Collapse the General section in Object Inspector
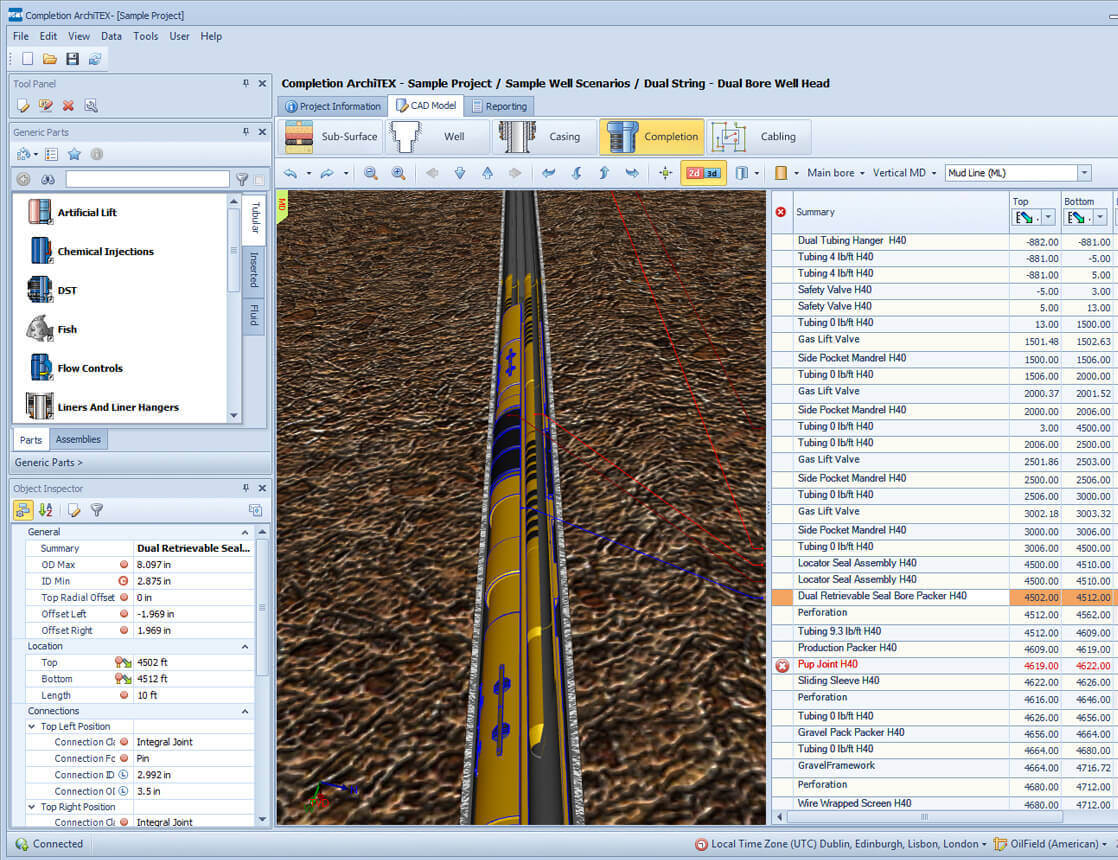 click(x=246, y=532)
